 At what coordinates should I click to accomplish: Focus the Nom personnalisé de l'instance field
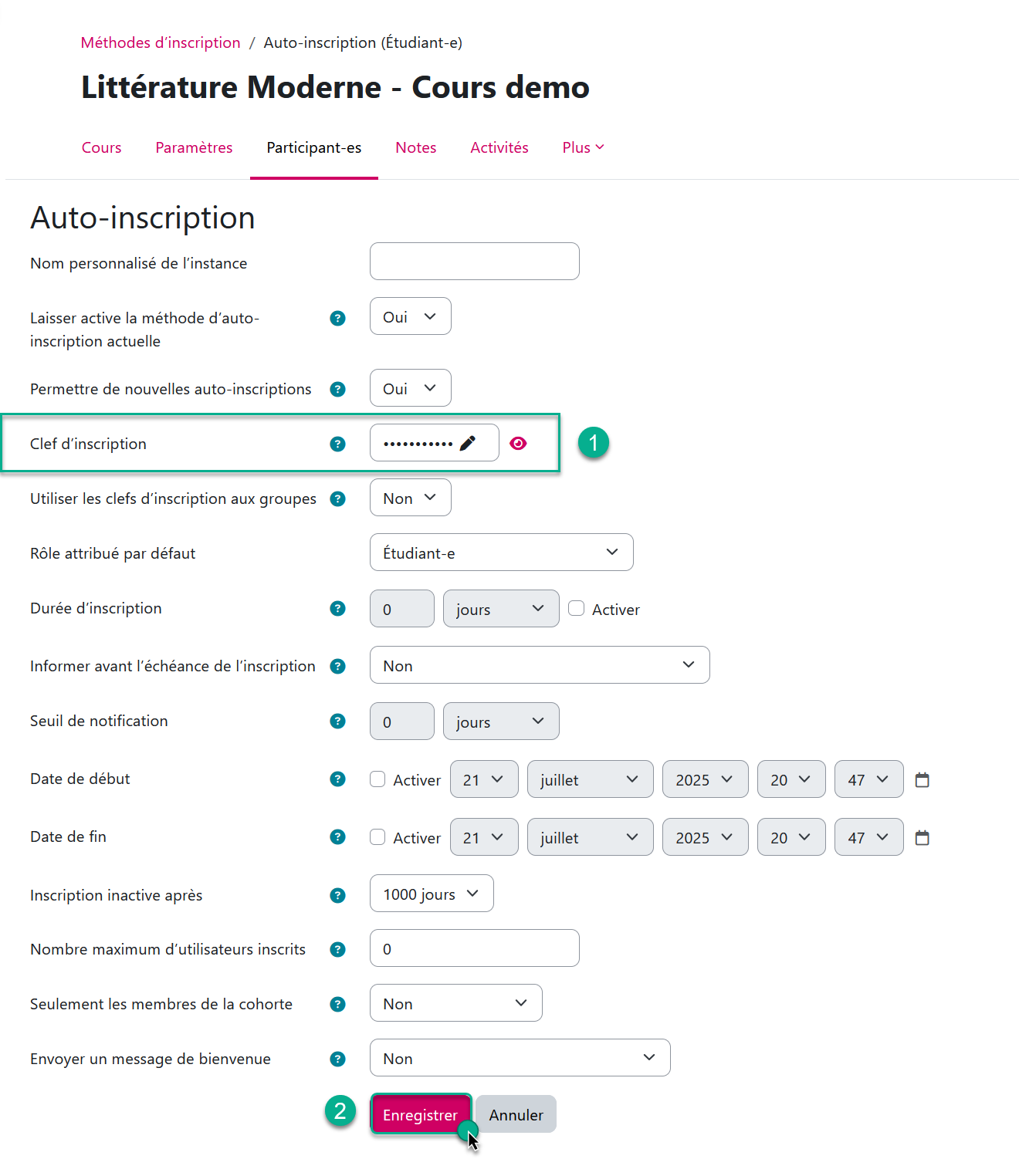pyautogui.click(x=474, y=262)
